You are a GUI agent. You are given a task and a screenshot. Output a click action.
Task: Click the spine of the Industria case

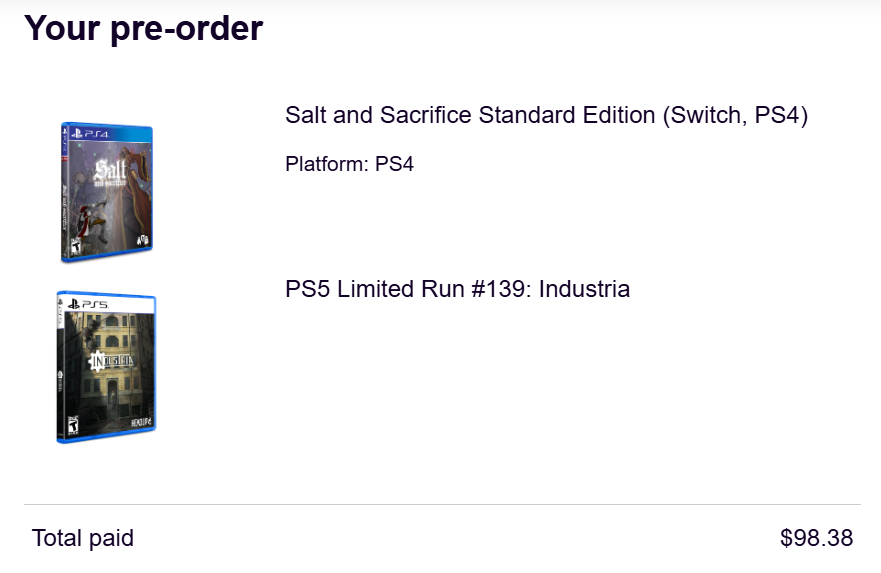coord(60,367)
